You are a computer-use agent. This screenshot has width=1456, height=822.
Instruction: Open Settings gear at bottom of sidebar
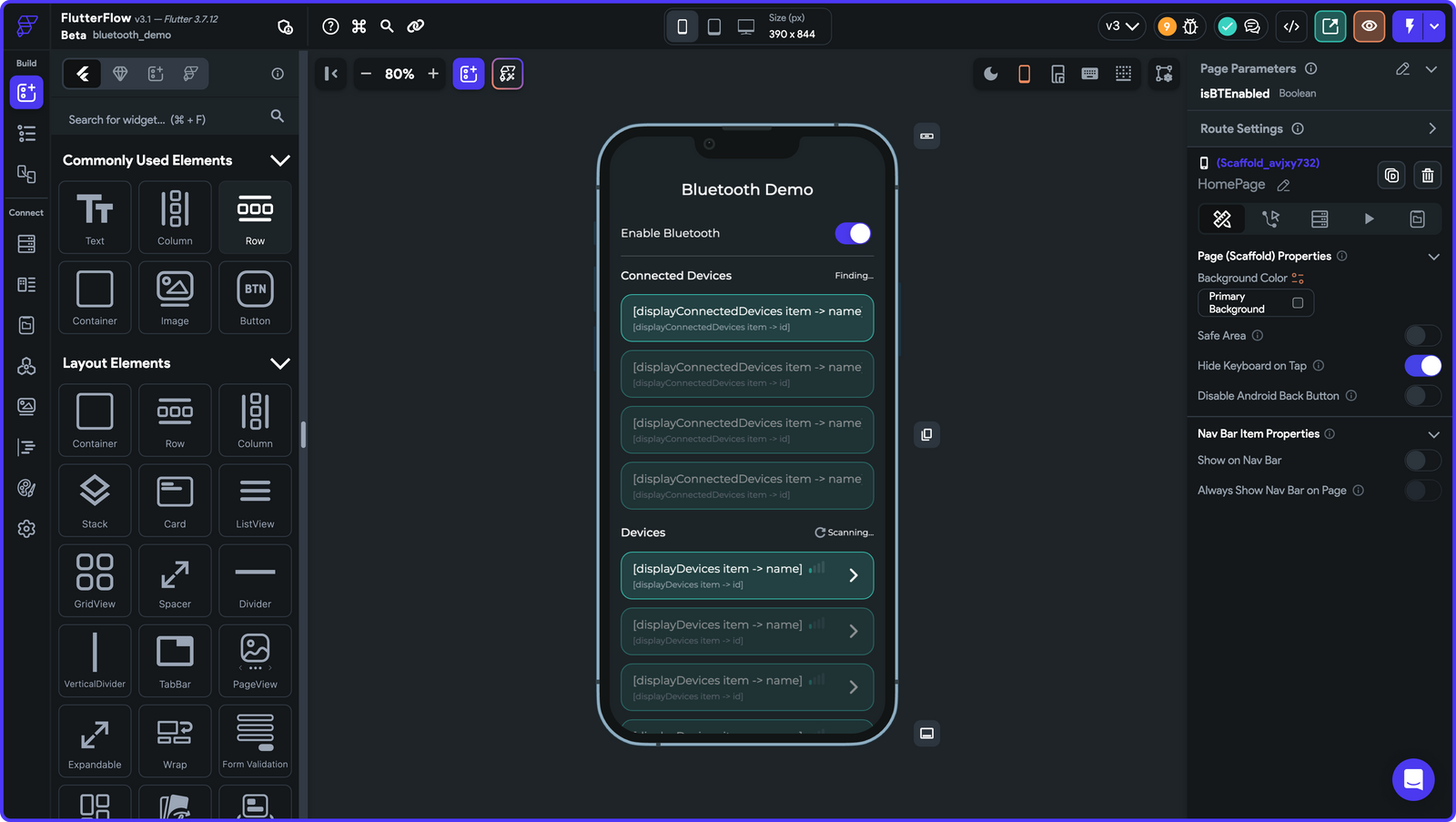[26, 528]
